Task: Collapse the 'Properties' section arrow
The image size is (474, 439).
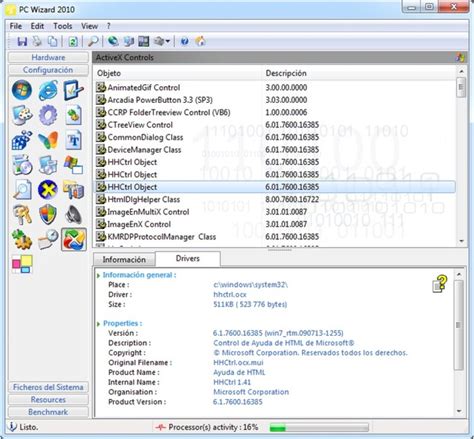Action: click(x=98, y=324)
